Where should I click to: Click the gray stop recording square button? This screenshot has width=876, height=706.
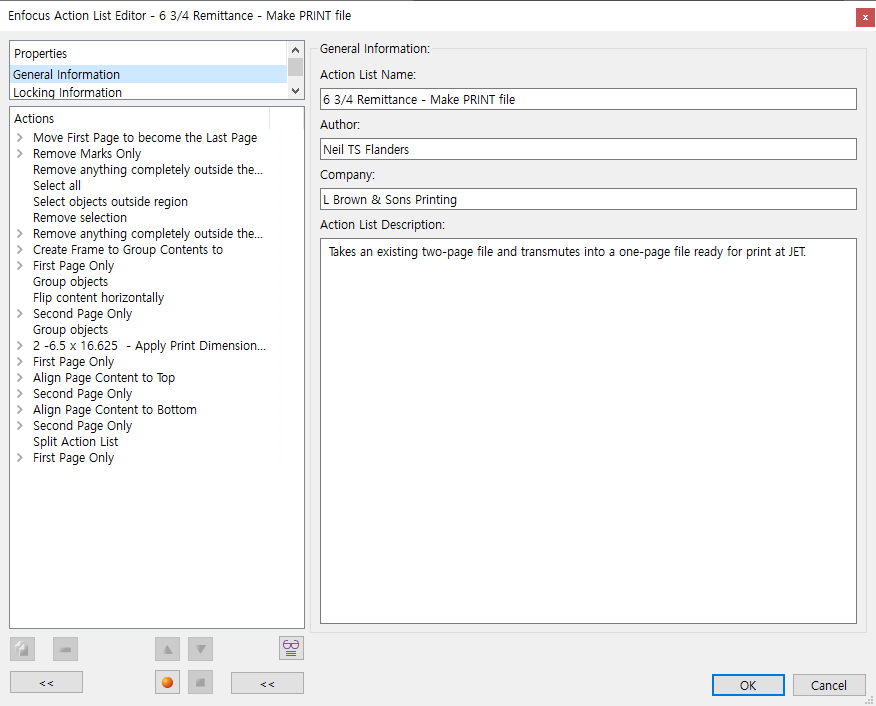click(x=201, y=683)
